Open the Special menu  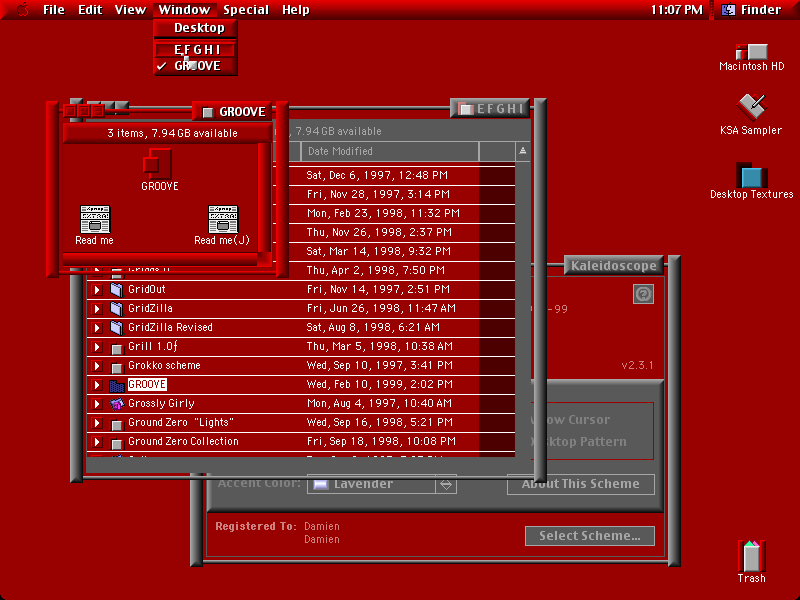point(246,10)
